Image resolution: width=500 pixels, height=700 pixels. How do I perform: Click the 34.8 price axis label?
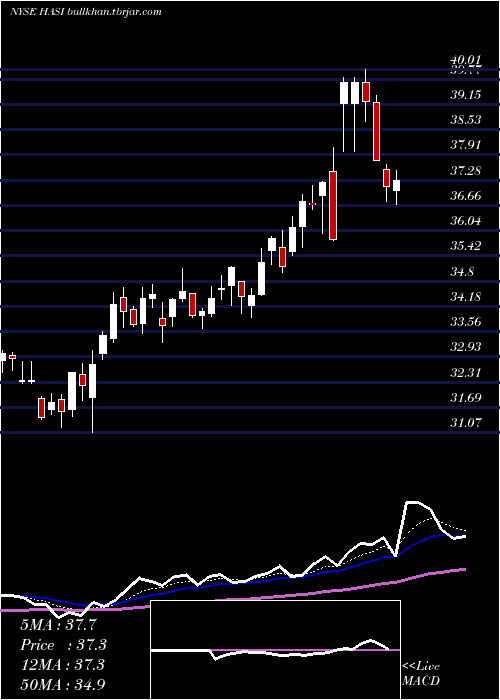point(462,271)
